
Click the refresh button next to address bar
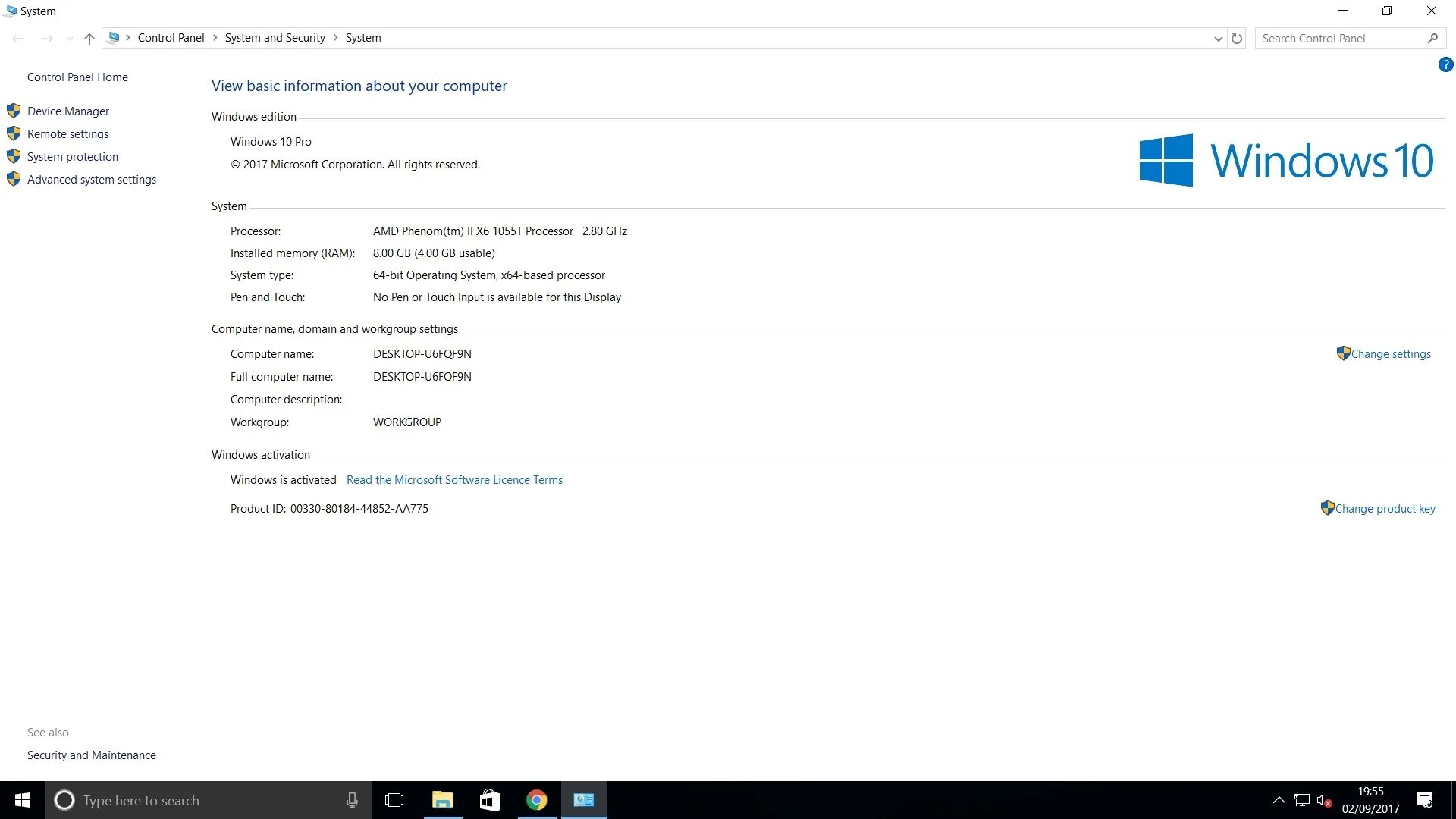[x=1237, y=39]
